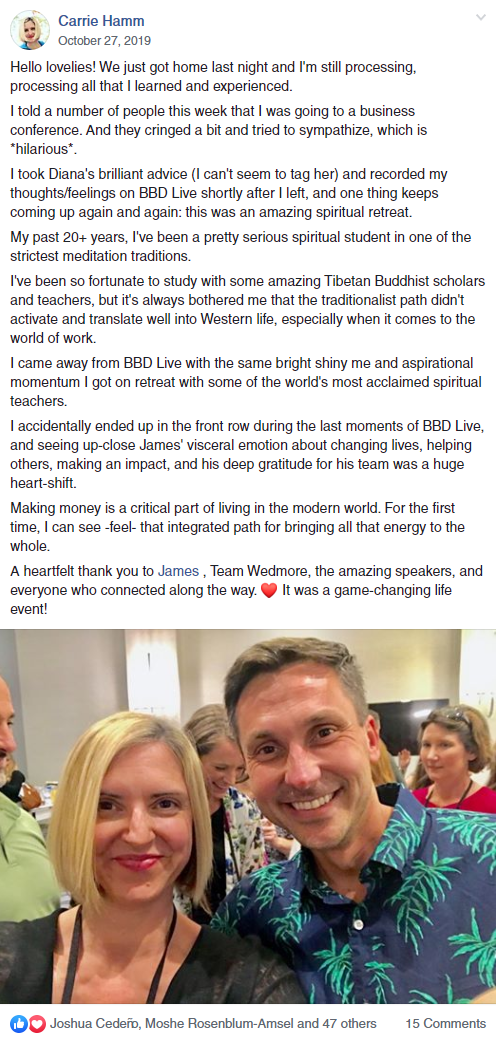The width and height of the screenshot is (496, 1042).
Task: Click the paragraph about Tibetan Buddhist scholars
Action: pos(247,310)
